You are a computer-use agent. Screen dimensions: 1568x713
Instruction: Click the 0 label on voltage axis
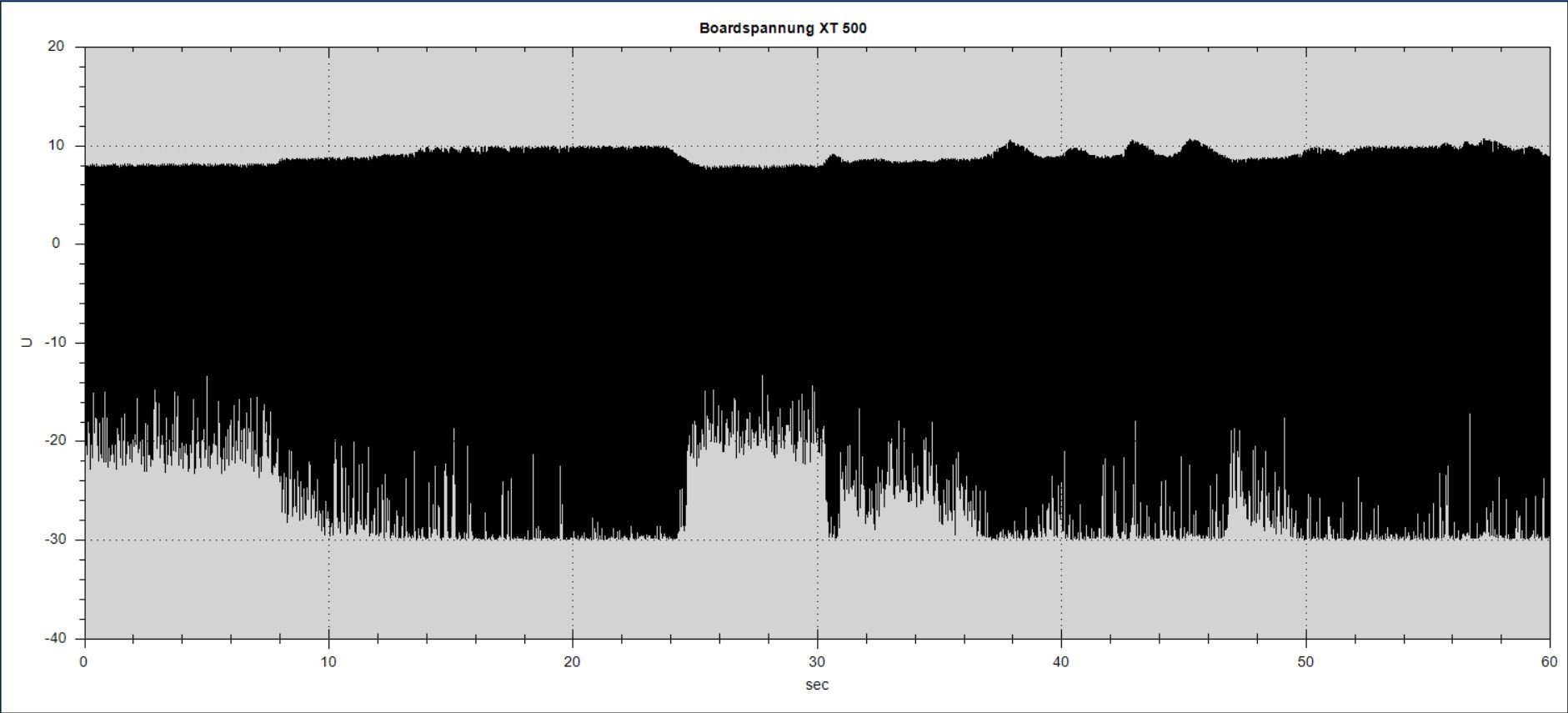pyautogui.click(x=57, y=244)
